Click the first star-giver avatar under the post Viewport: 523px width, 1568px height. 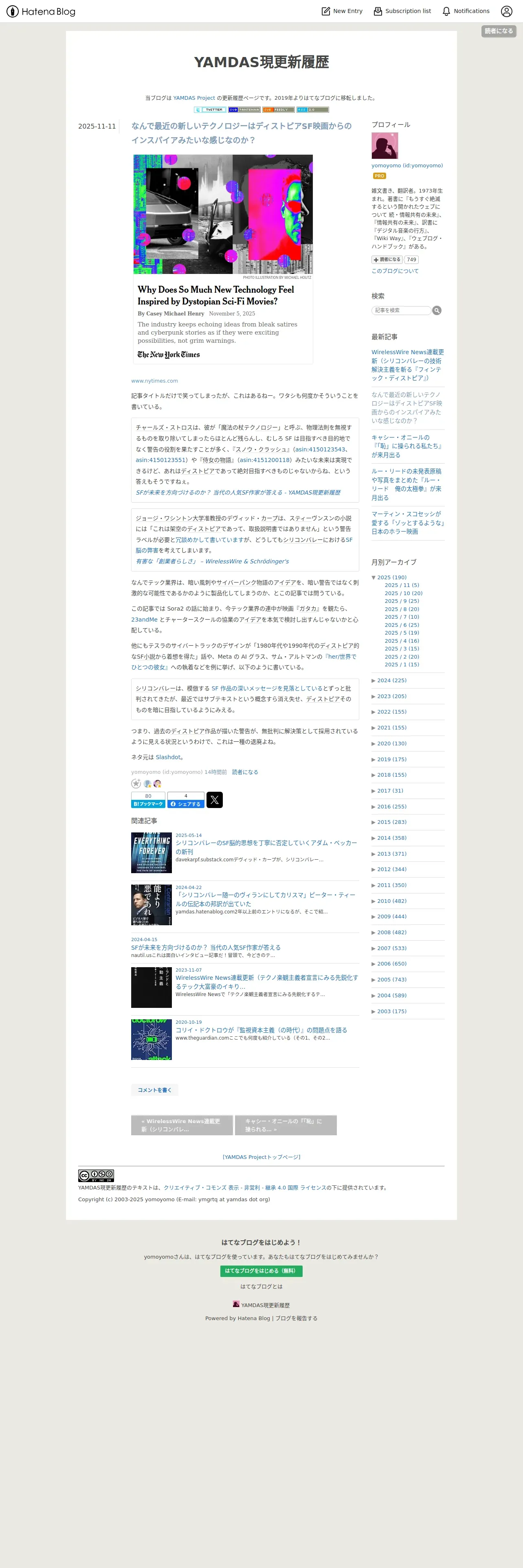coord(147,784)
